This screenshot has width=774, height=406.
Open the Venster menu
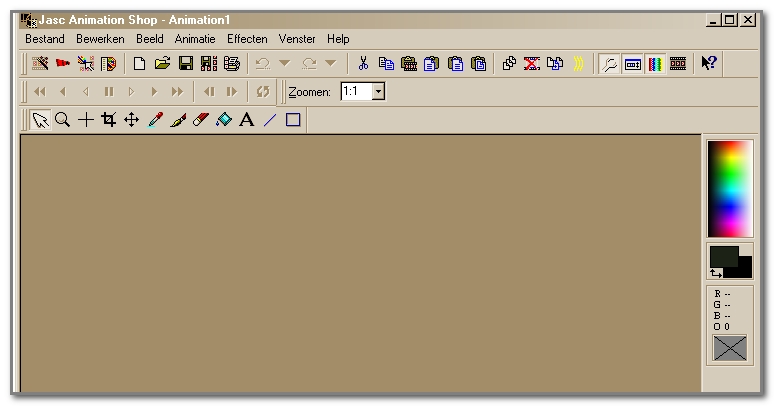pyautogui.click(x=297, y=39)
